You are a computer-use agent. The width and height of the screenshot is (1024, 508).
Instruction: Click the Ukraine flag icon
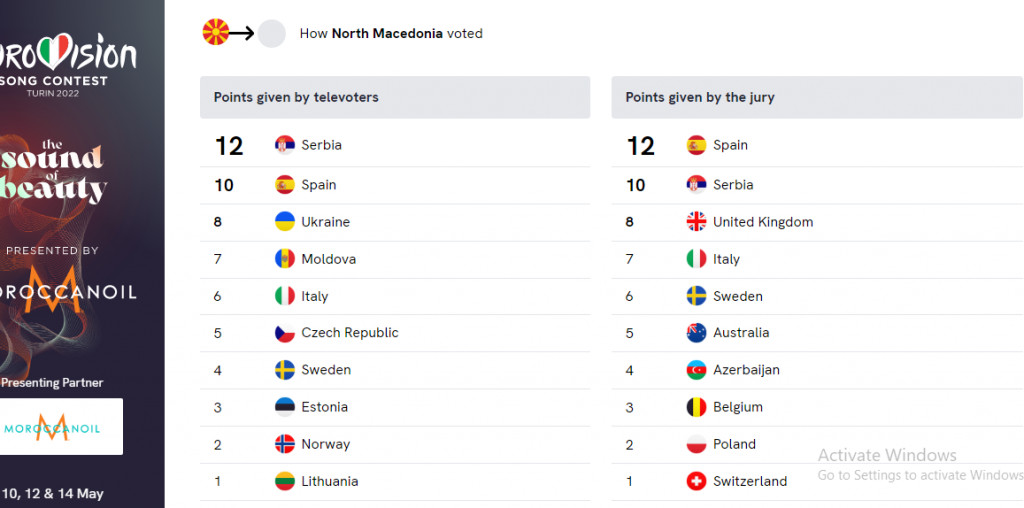pyautogui.click(x=285, y=221)
